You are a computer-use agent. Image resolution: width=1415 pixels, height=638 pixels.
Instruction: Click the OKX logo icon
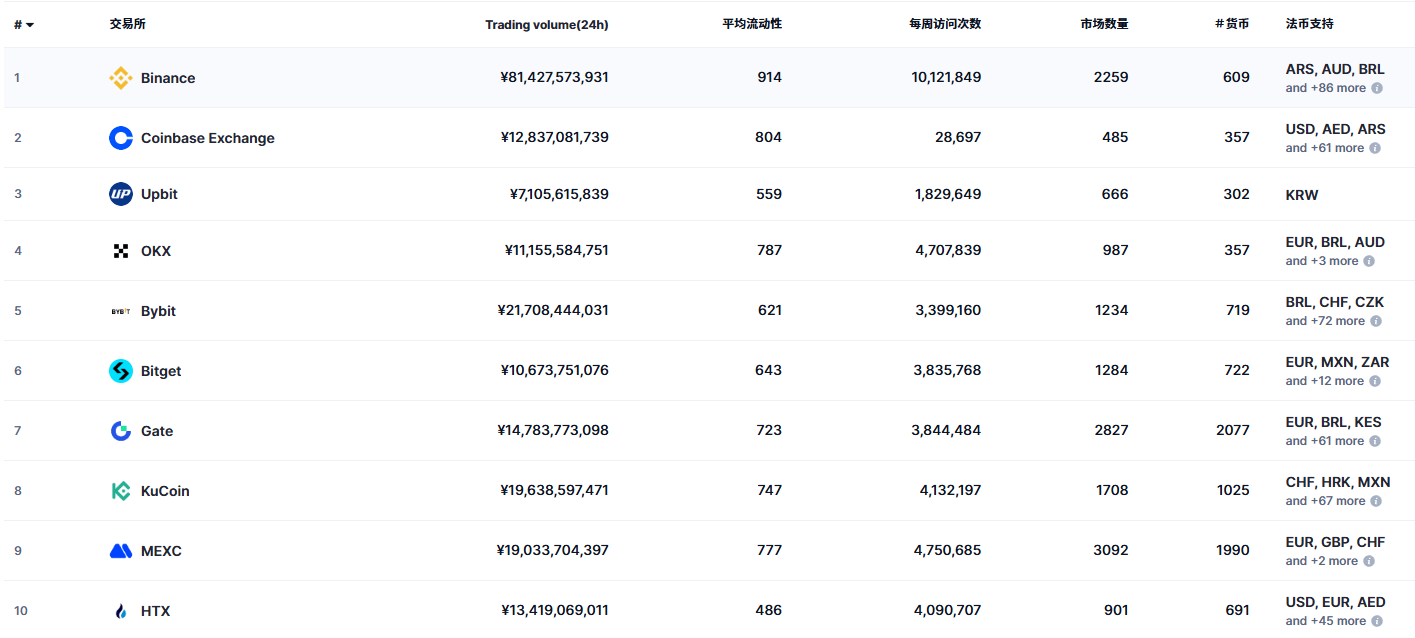click(x=120, y=251)
